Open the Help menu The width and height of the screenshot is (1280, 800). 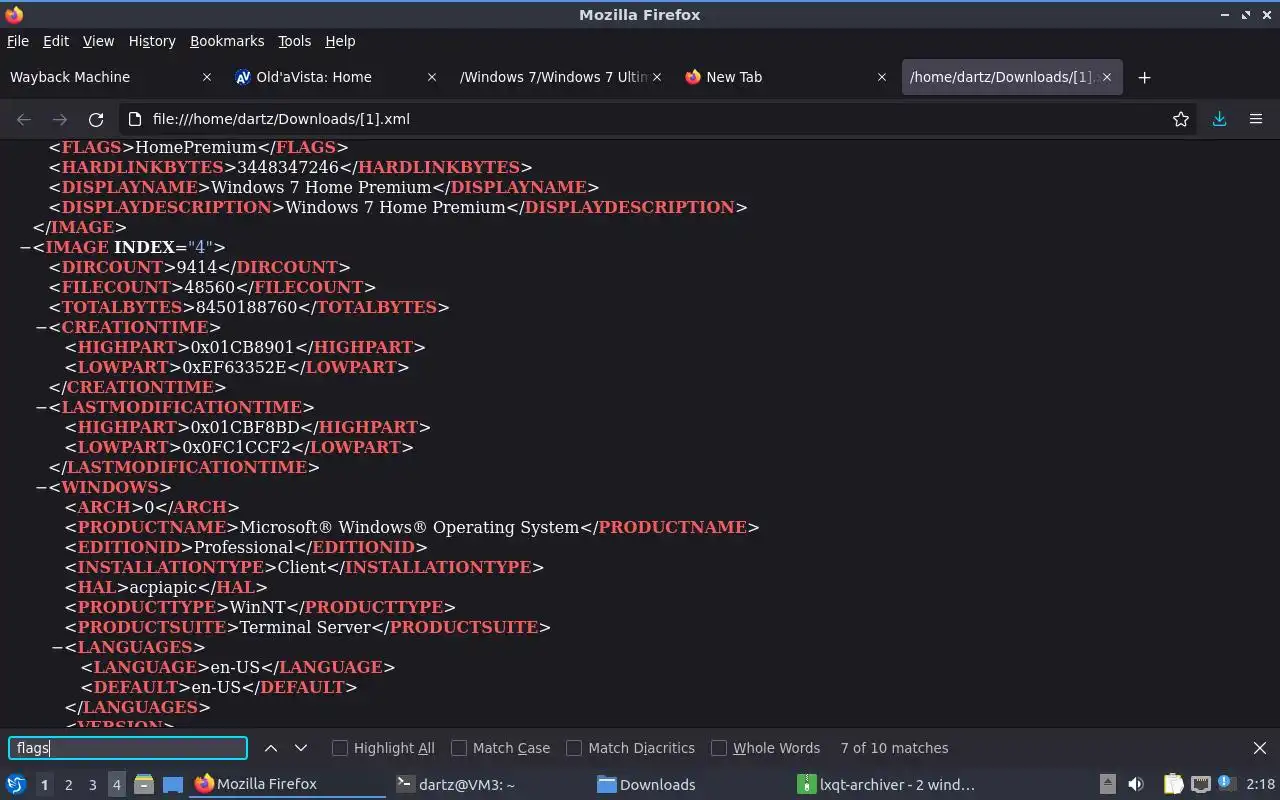click(340, 41)
